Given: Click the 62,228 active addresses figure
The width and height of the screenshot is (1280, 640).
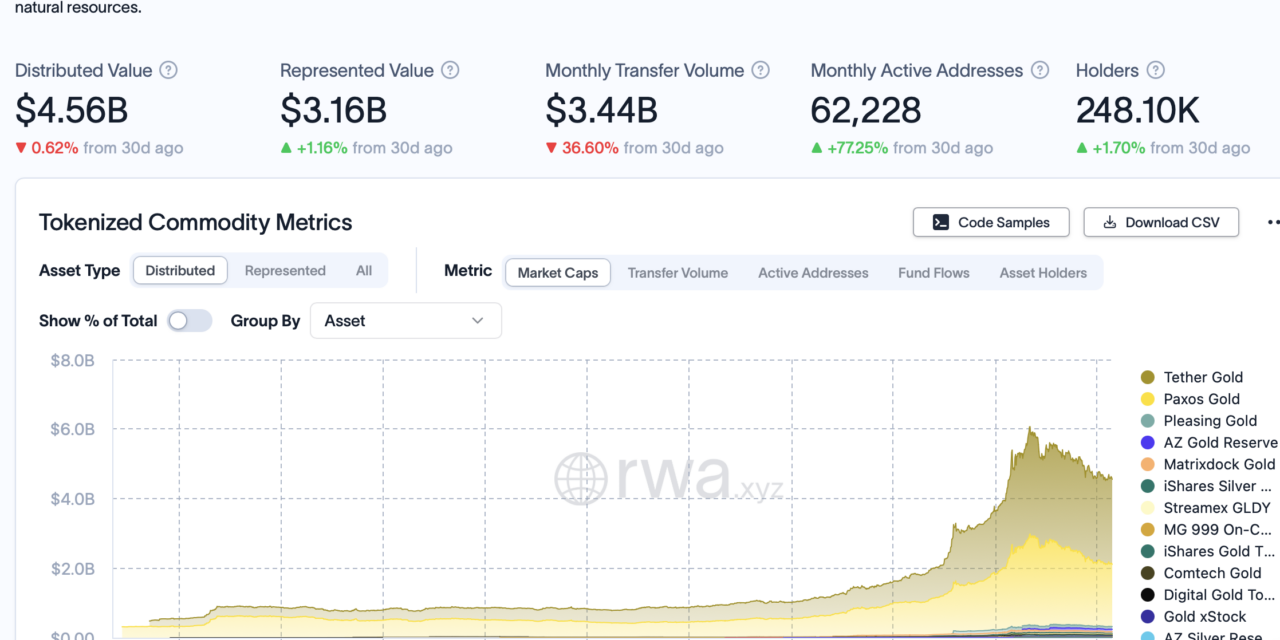Looking at the screenshot, I should pyautogui.click(x=866, y=110).
